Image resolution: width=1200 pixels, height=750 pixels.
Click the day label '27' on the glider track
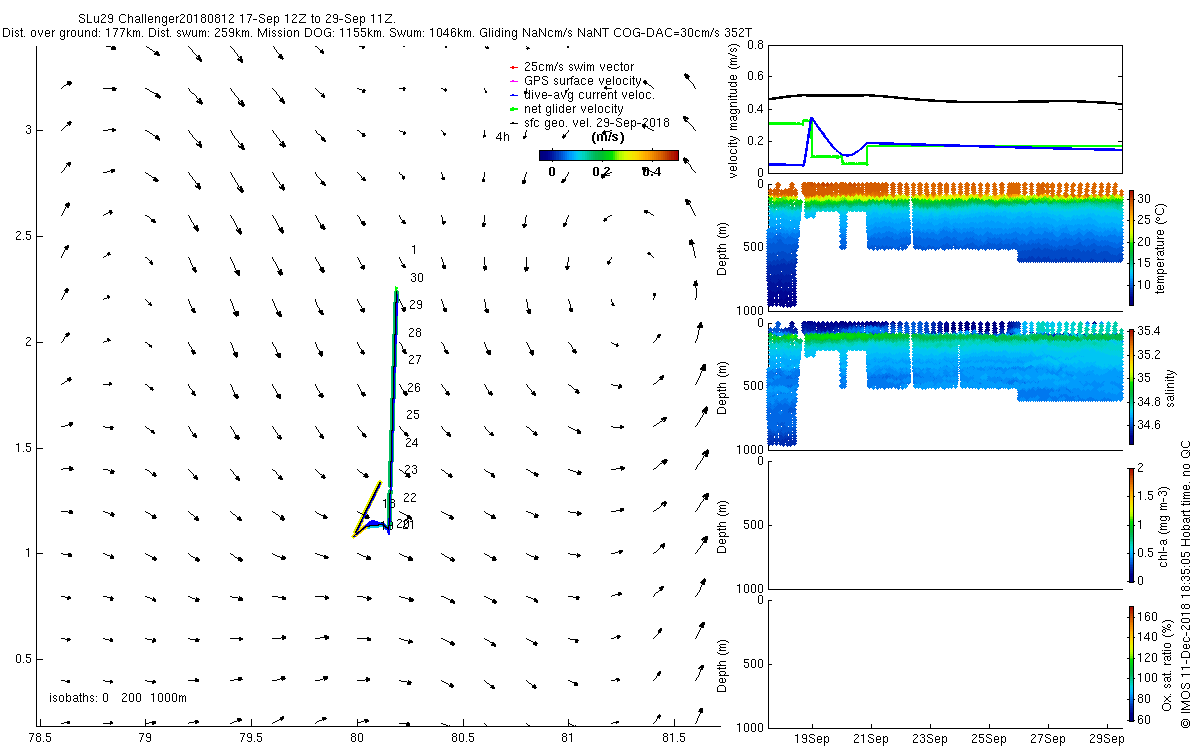[415, 359]
